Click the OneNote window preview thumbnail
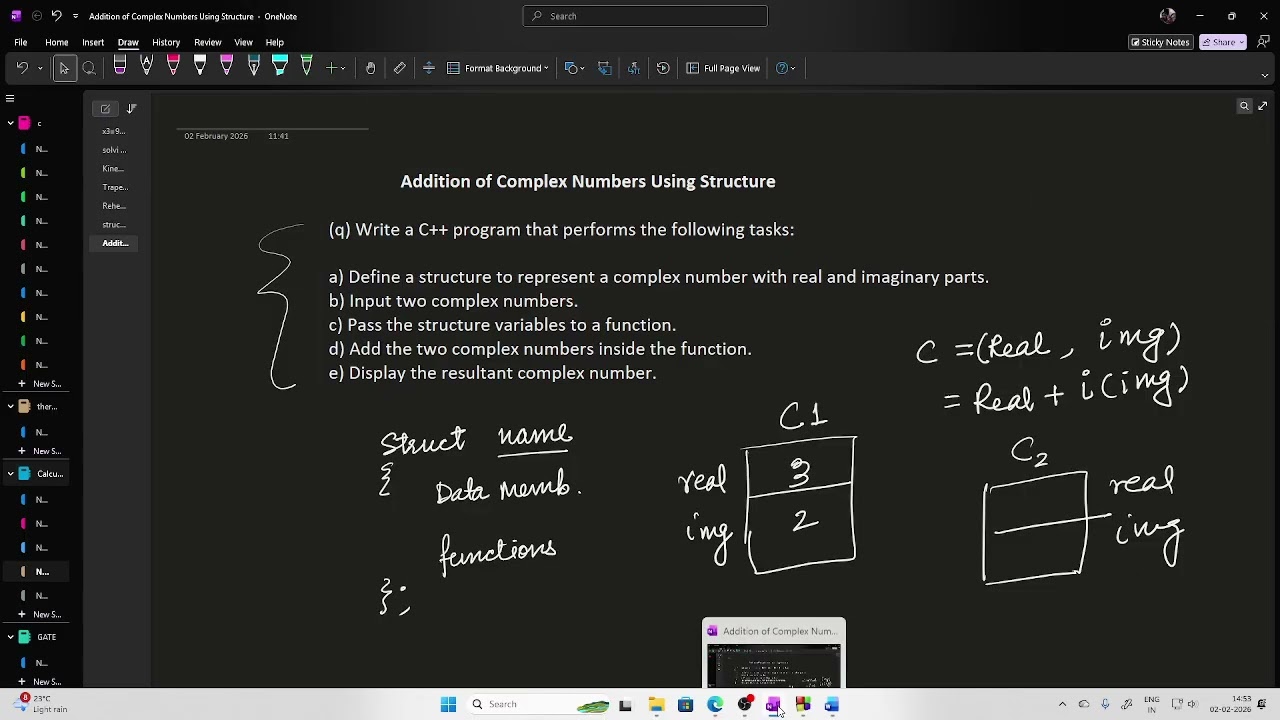1280x720 pixels. coord(774,654)
